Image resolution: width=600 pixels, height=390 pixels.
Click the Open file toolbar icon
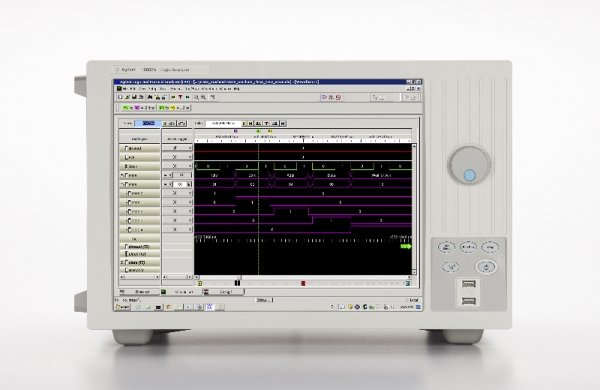coord(127,97)
